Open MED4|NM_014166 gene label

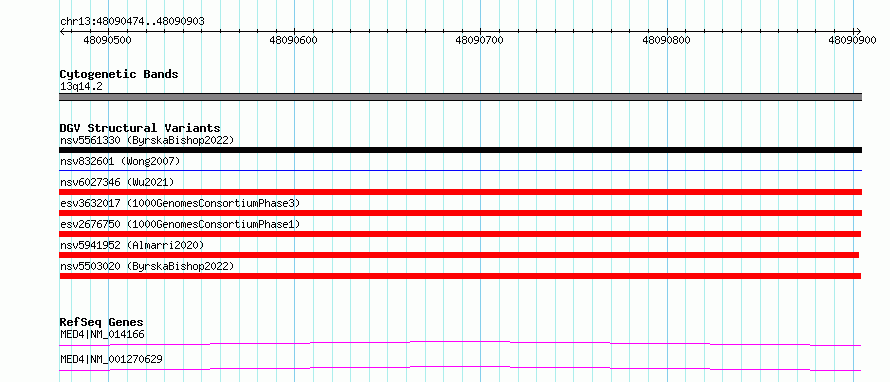[x=102, y=335]
